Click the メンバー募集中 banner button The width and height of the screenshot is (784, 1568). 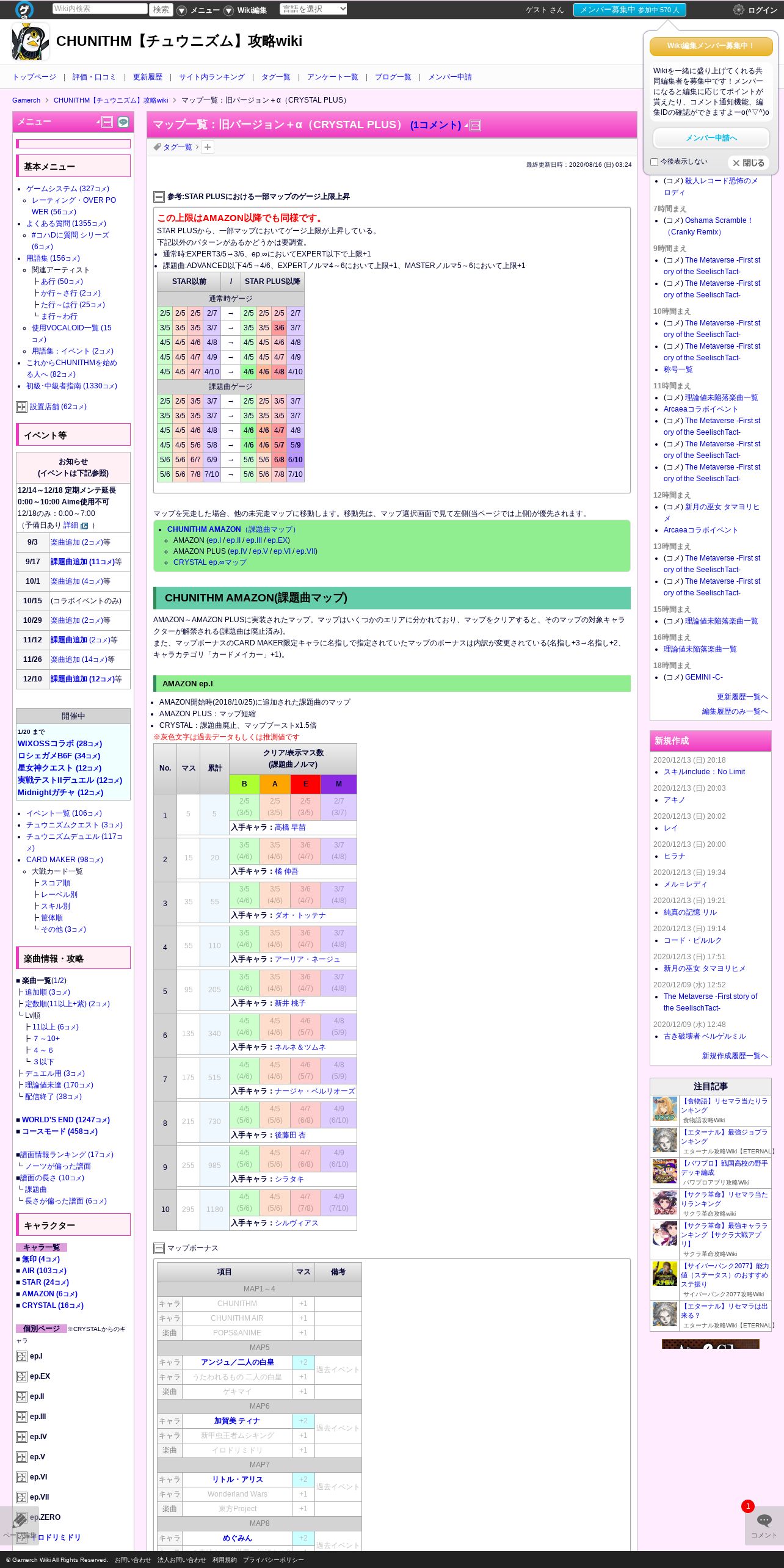[x=630, y=10]
